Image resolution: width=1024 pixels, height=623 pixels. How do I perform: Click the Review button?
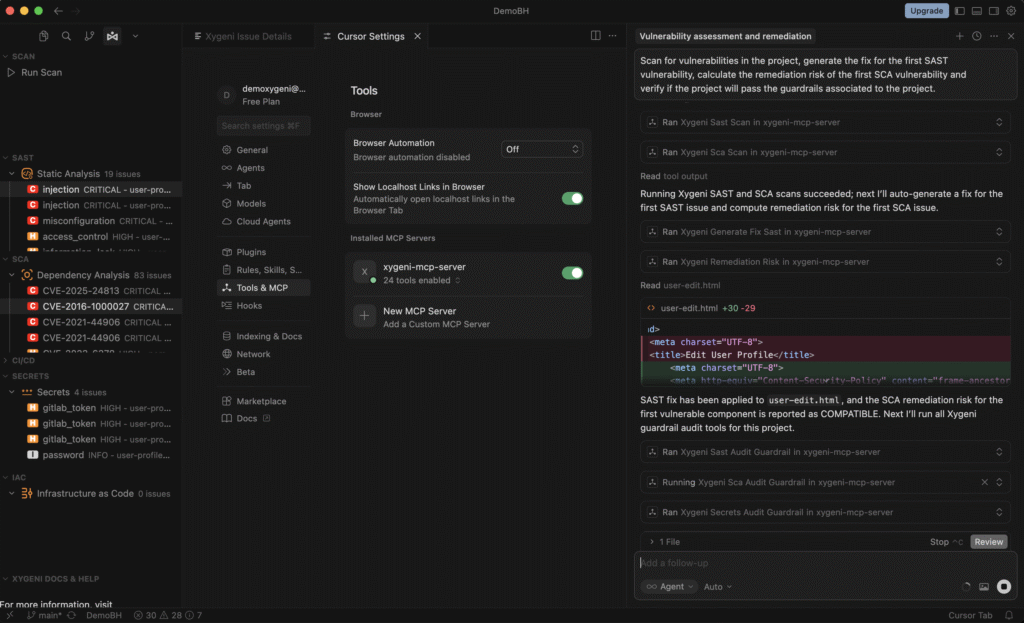tap(988, 541)
